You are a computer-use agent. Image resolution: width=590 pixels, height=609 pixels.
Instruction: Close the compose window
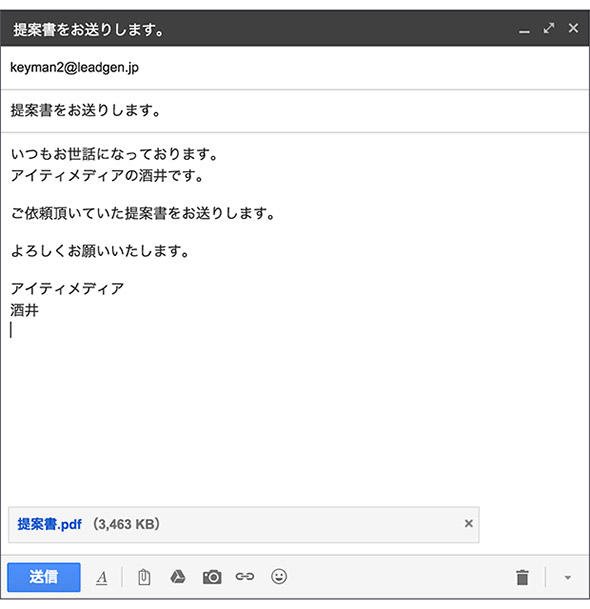(x=573, y=28)
